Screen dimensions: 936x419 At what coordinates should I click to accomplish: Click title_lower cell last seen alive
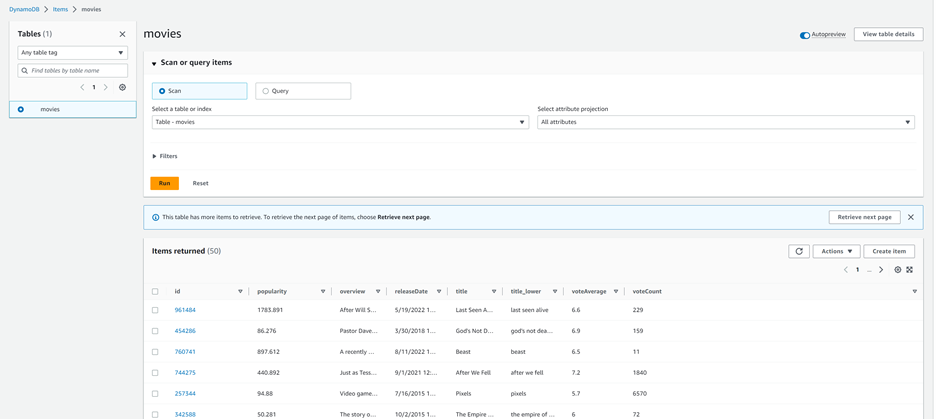pos(529,310)
